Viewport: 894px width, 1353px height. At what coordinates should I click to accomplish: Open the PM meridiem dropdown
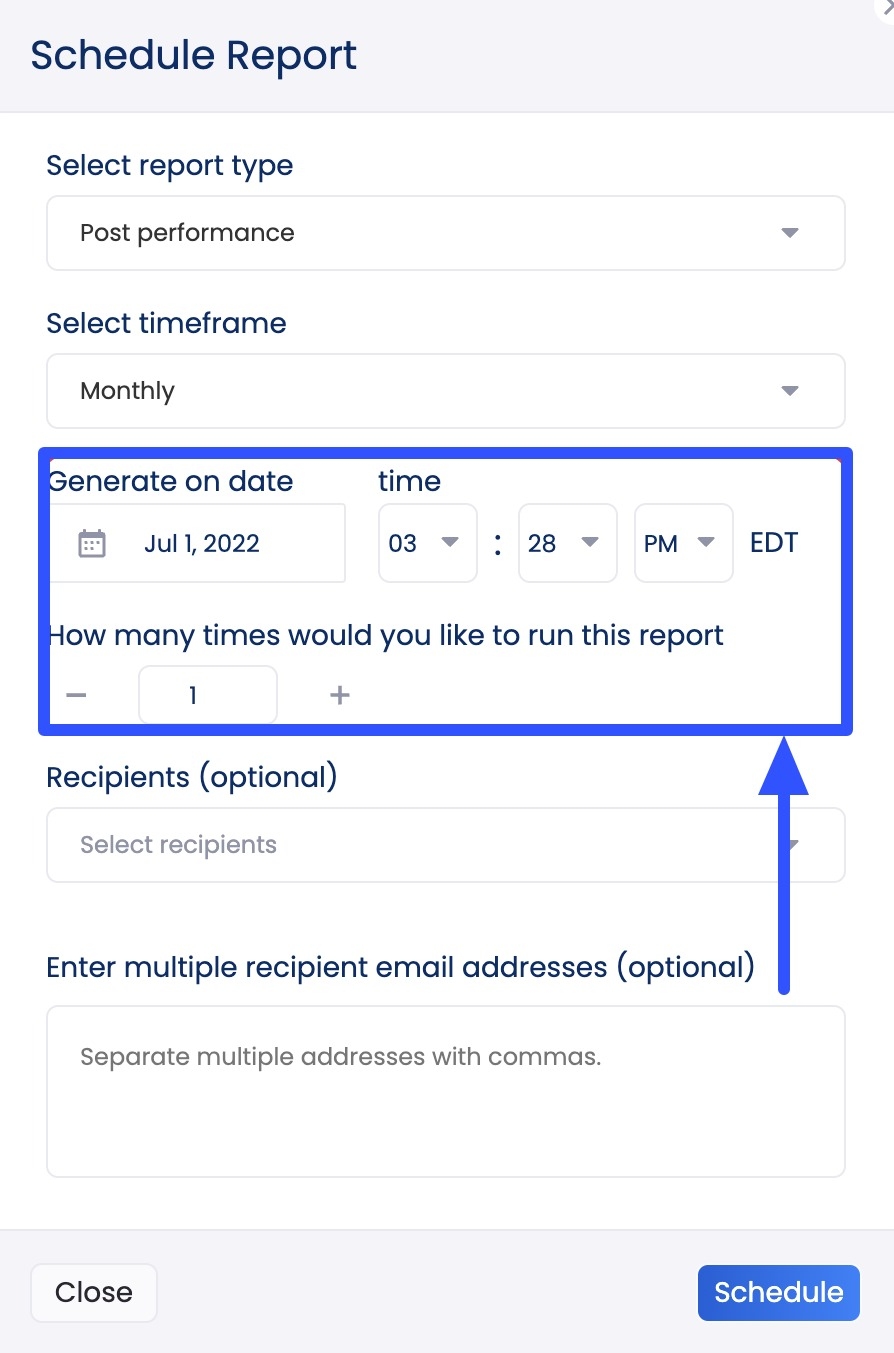[x=683, y=543]
